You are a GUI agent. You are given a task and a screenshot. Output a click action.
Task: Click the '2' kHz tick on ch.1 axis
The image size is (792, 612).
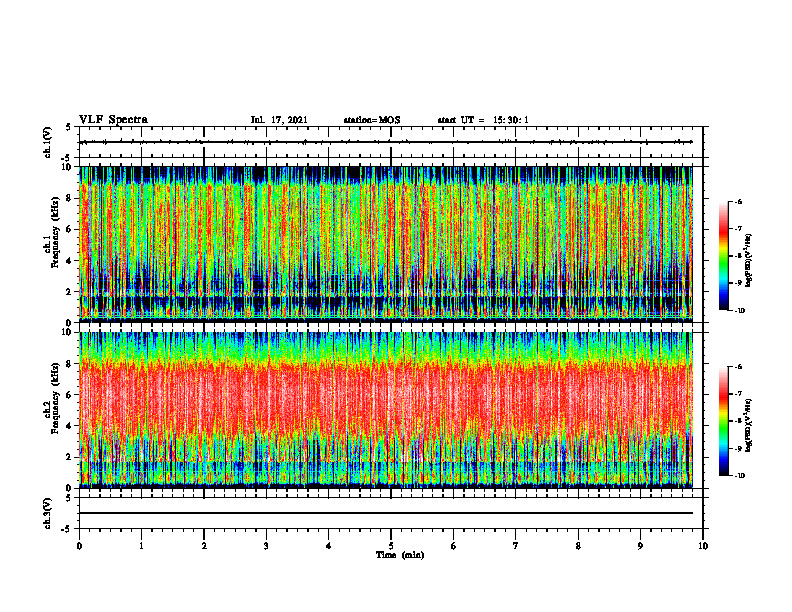70,292
